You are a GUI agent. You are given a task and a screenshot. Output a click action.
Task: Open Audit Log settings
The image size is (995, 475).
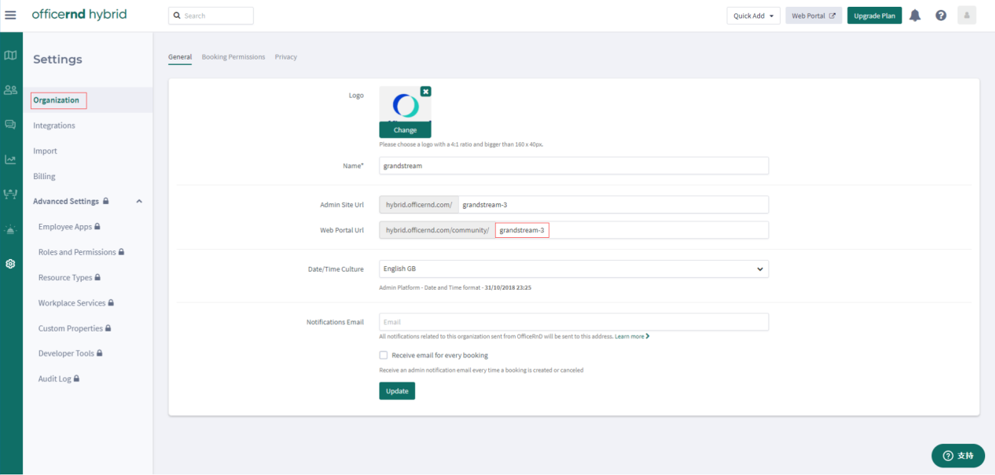point(55,379)
